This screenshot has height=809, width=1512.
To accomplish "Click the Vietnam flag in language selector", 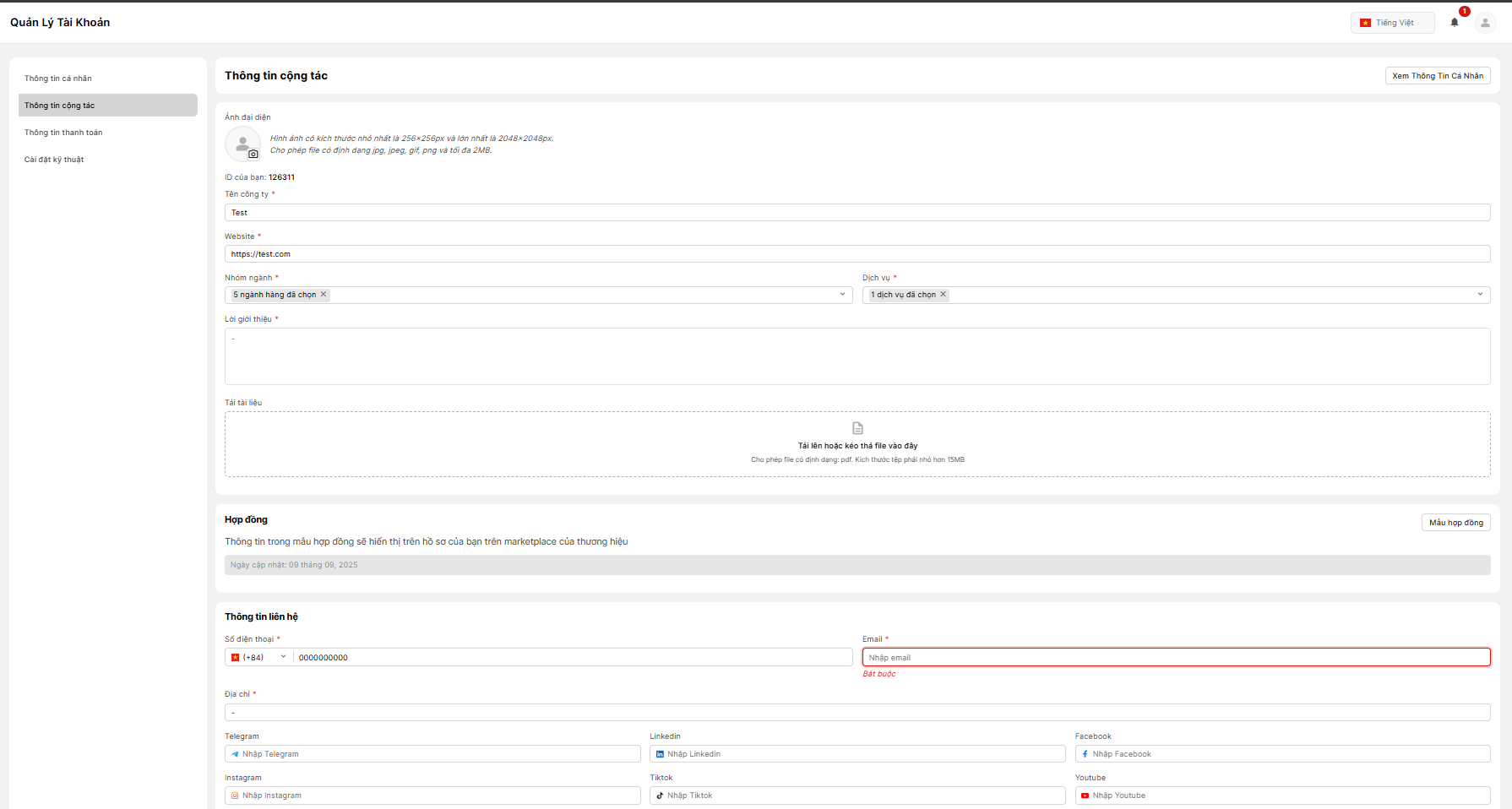I will point(1365,23).
